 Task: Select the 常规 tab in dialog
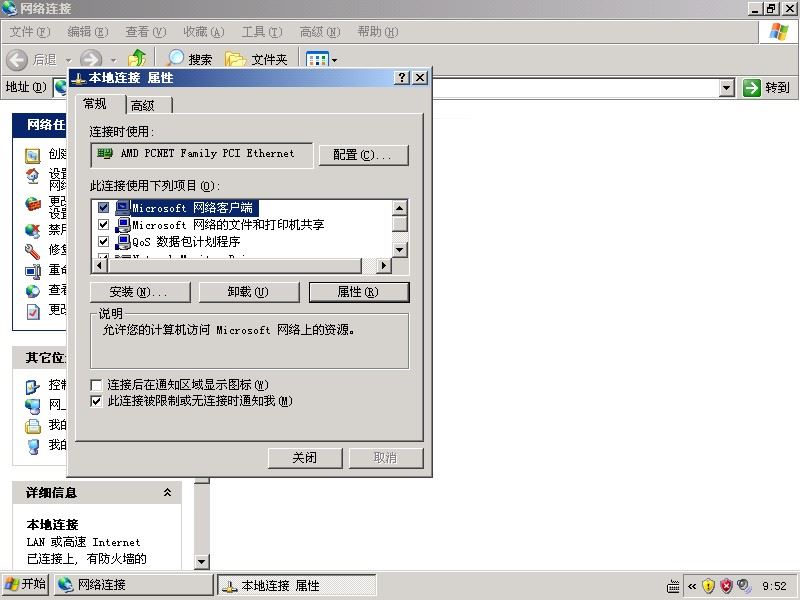pos(100,104)
